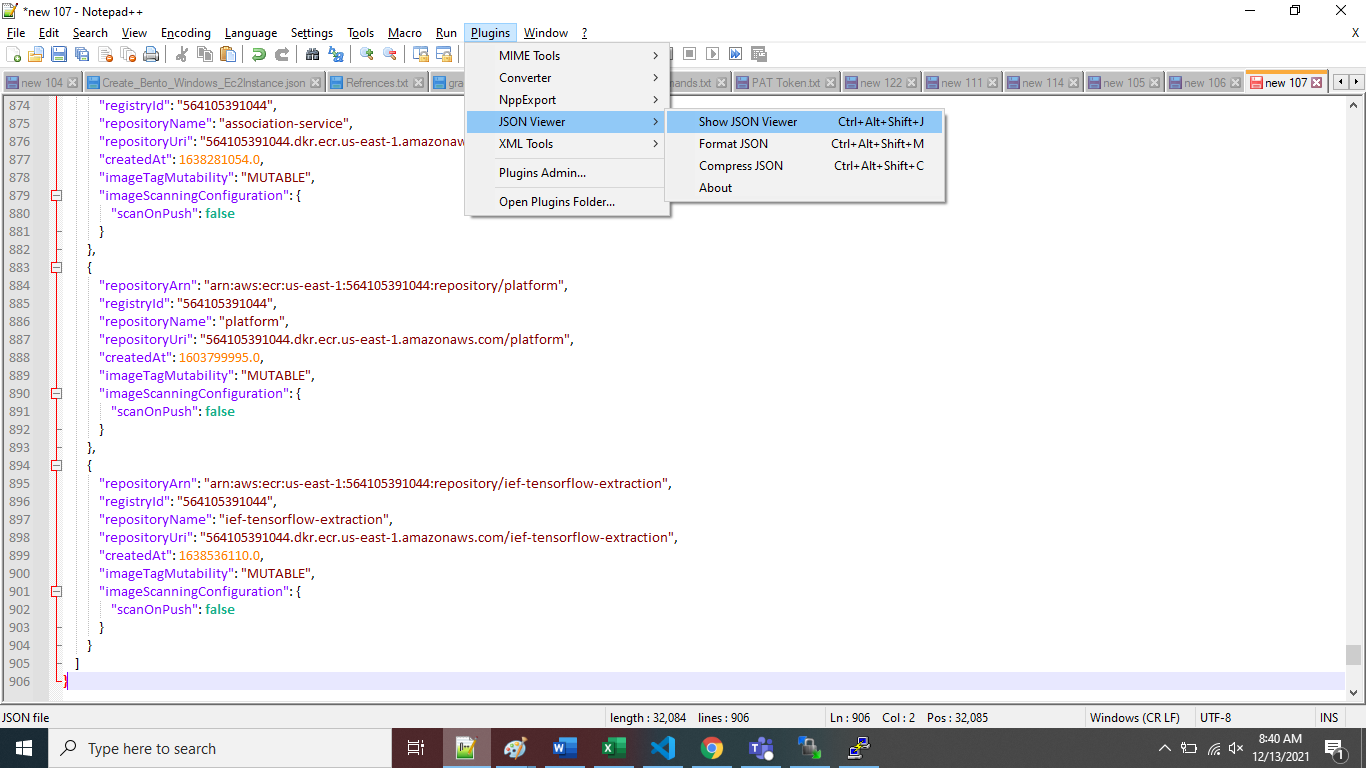Click INS indicator in status bar

1329,718
